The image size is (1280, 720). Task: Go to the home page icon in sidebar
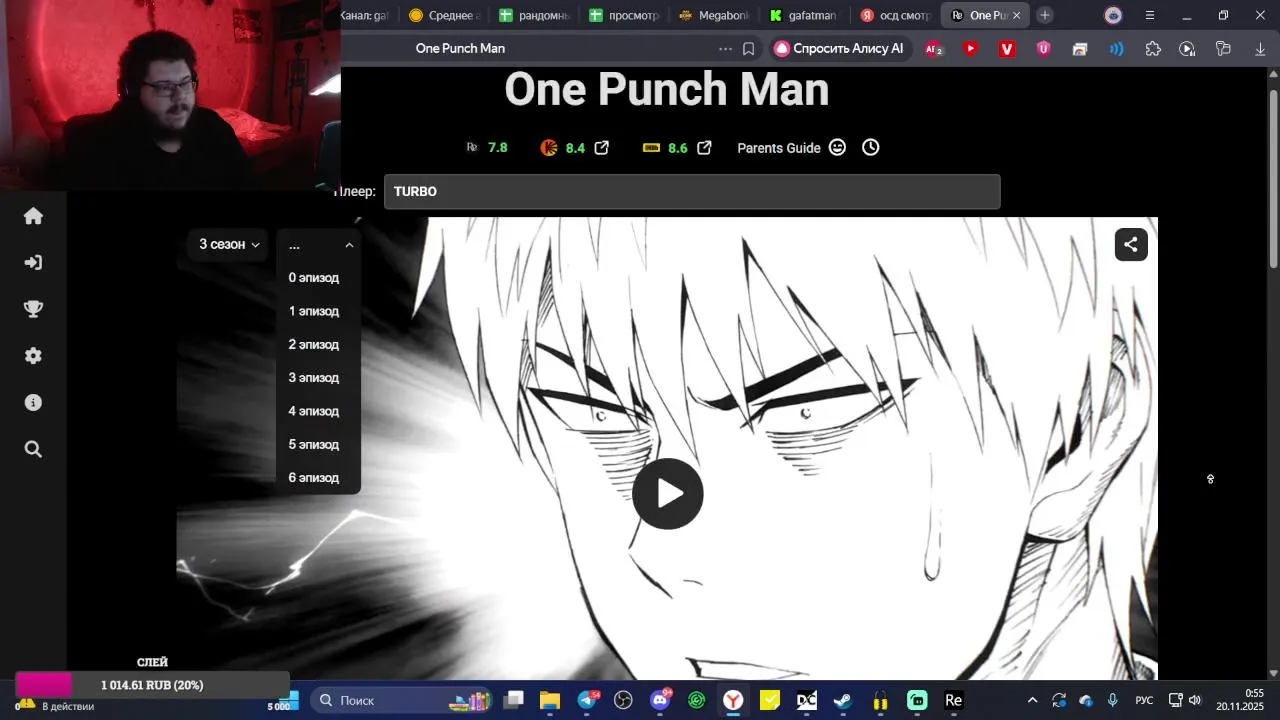tap(33, 216)
